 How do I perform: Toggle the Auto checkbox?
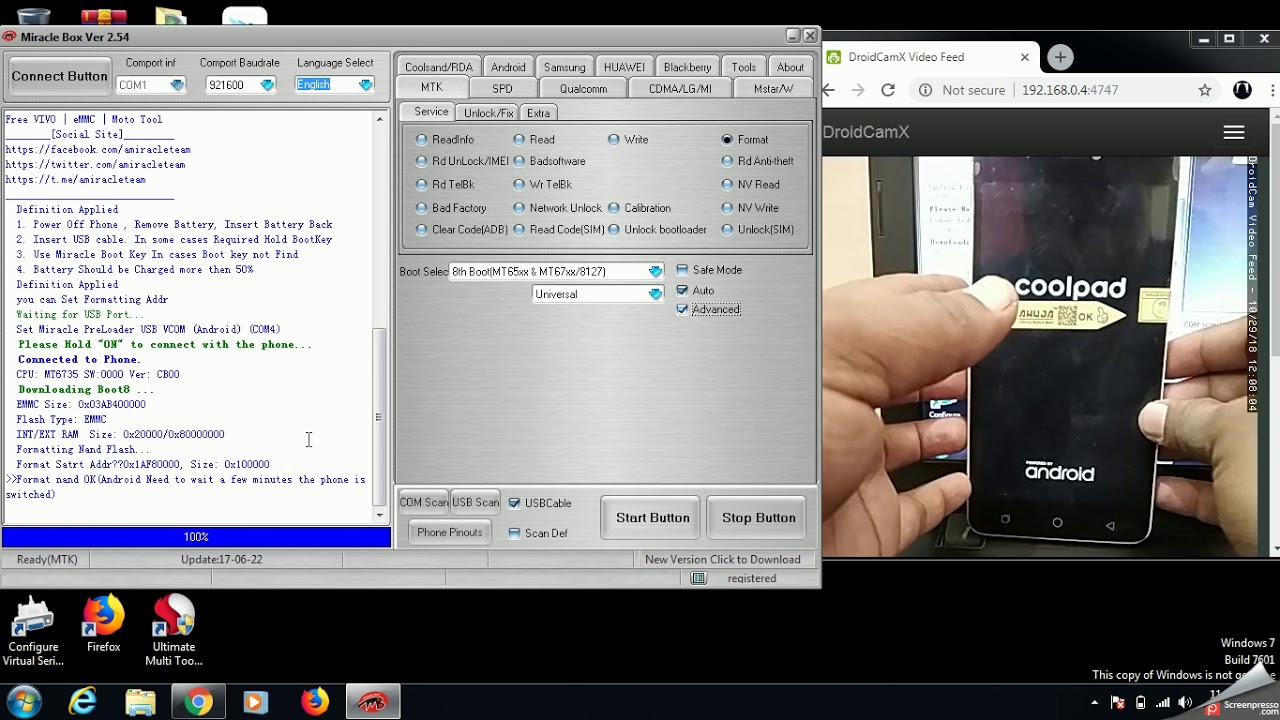click(682, 290)
